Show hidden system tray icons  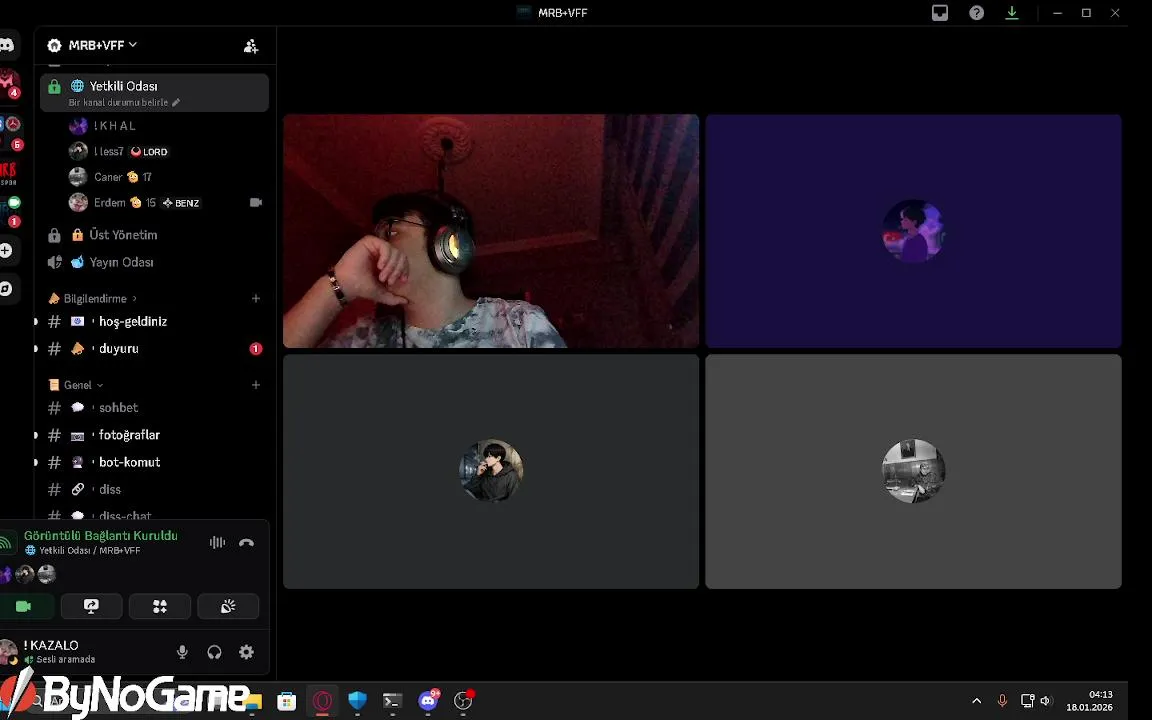[976, 700]
